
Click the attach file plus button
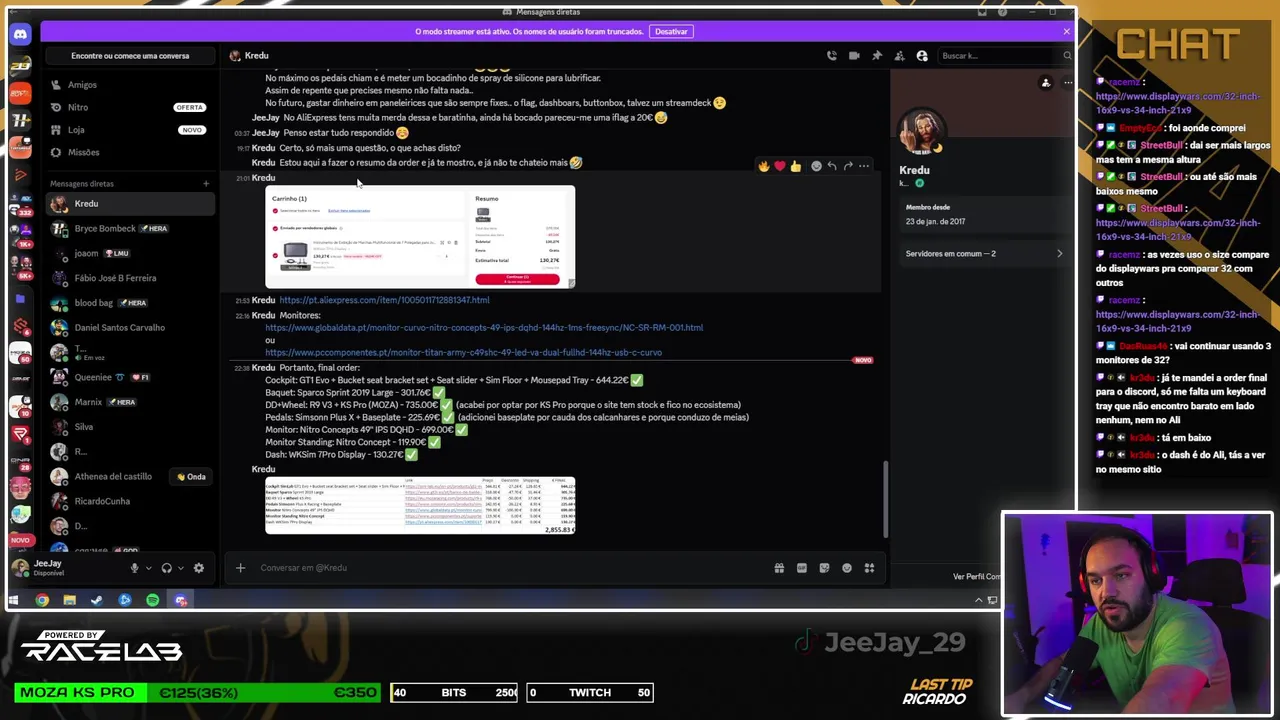click(240, 568)
